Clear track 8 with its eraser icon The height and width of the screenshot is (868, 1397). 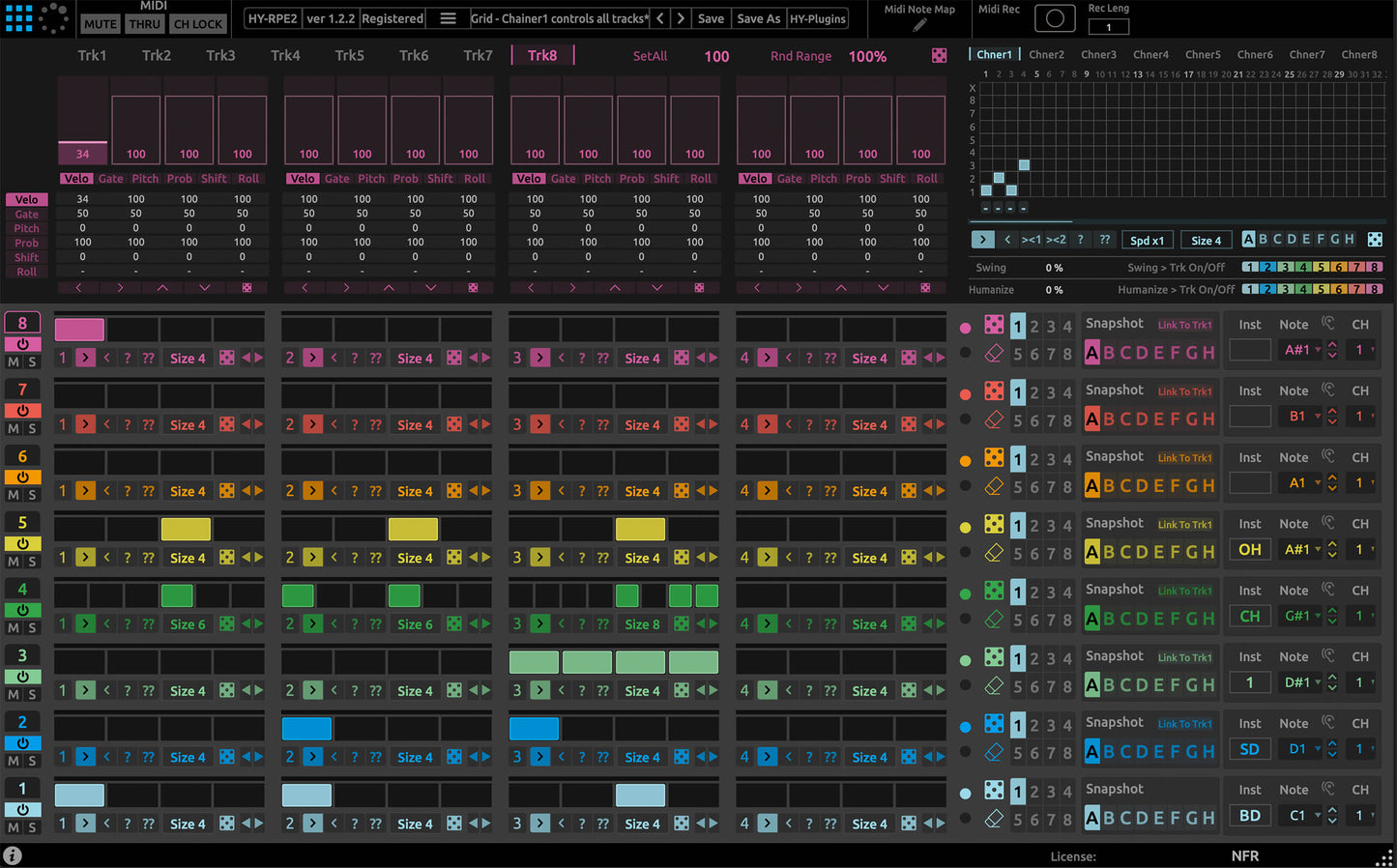(994, 354)
